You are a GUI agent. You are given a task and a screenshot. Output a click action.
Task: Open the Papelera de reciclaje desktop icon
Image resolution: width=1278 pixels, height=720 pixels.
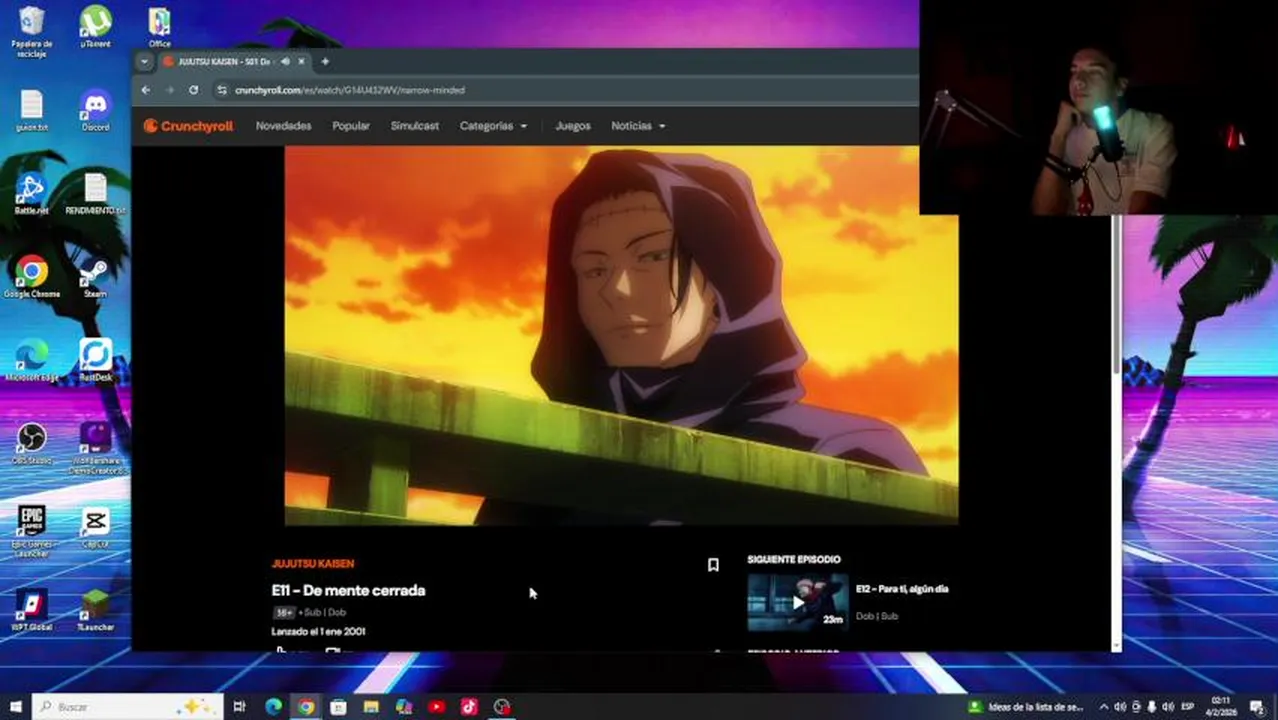coord(32,31)
